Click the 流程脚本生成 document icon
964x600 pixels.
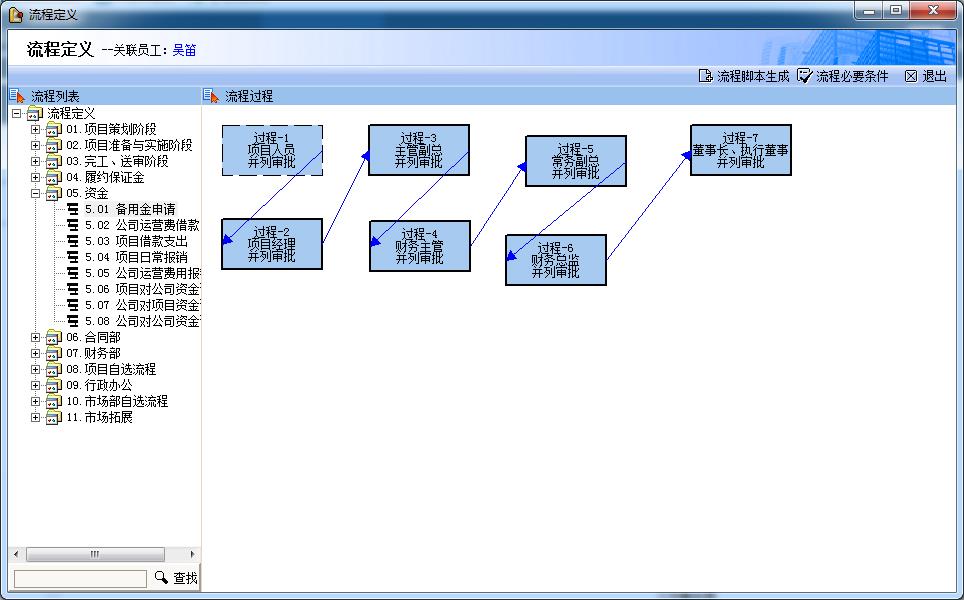coord(705,76)
